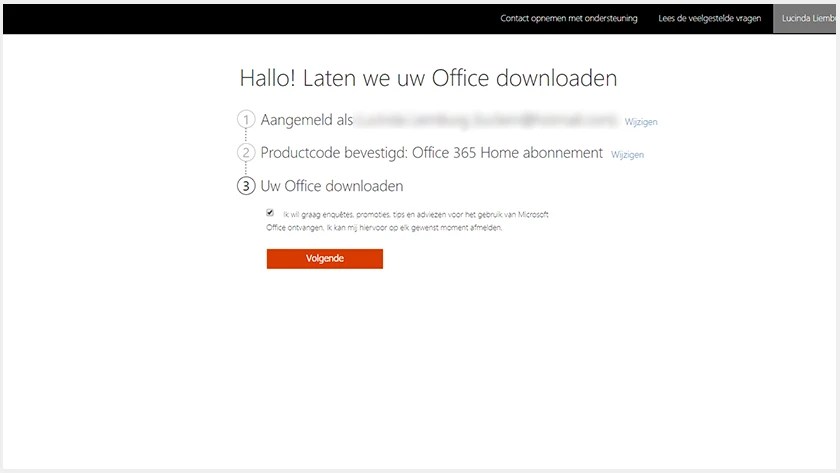Click the blurred email address

coord(486,120)
